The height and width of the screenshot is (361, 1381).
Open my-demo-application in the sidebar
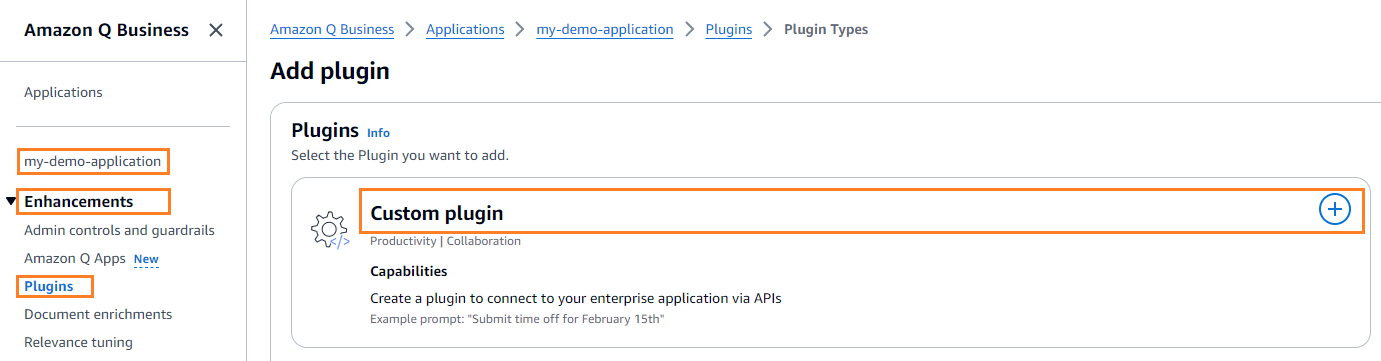[x=93, y=161]
